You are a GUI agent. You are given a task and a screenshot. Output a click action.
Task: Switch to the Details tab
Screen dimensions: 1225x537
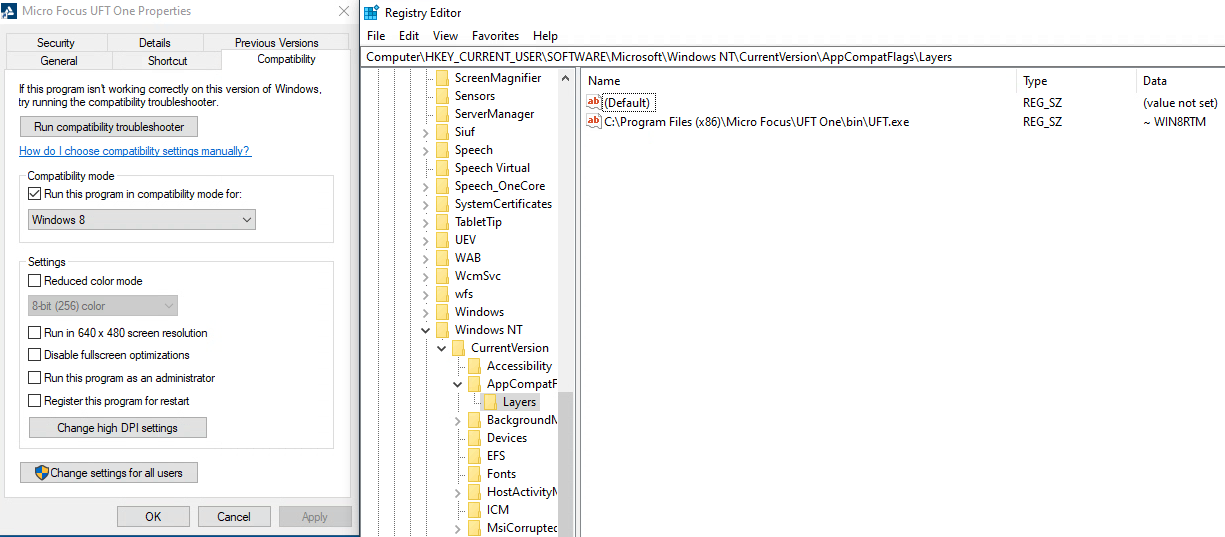click(155, 43)
